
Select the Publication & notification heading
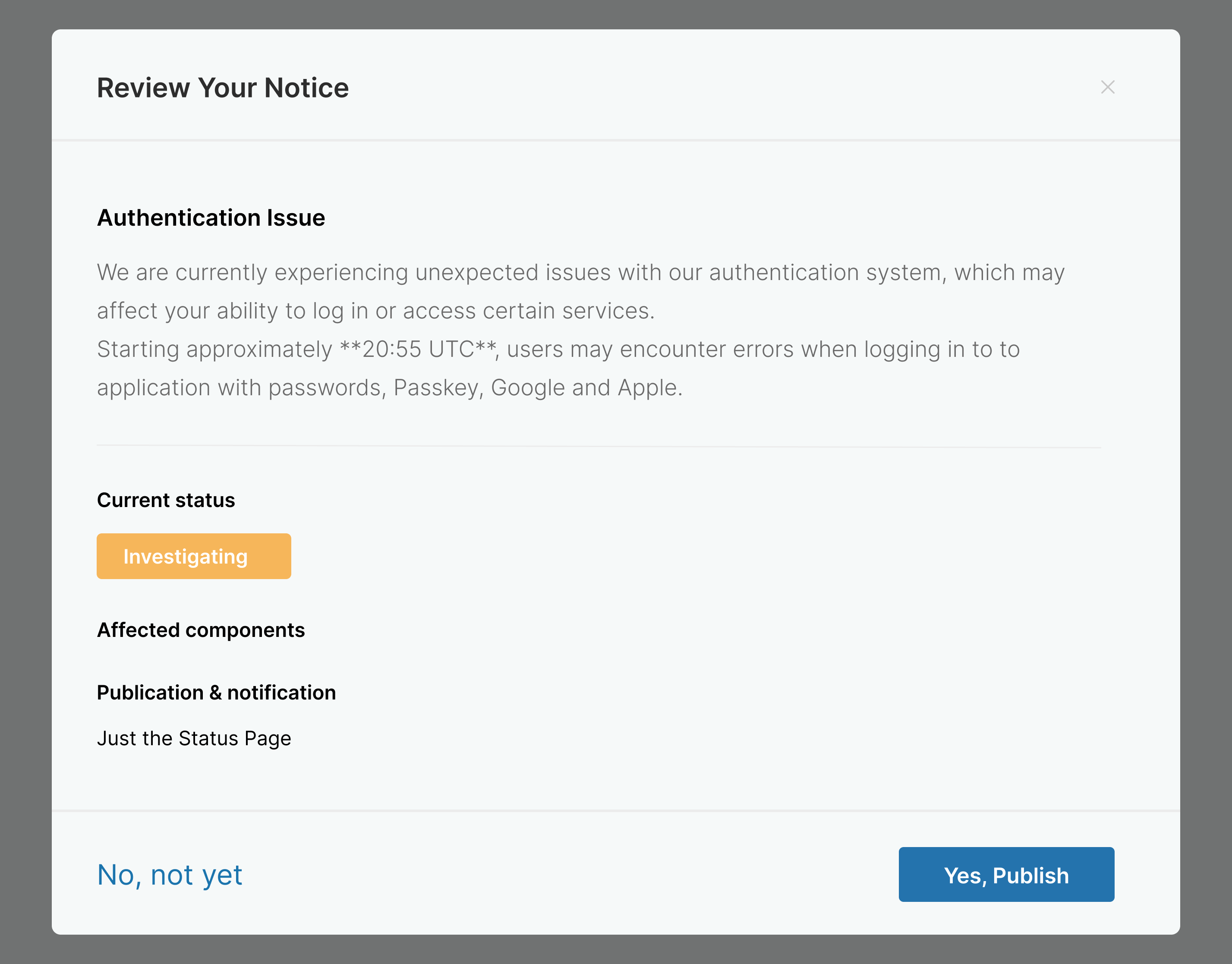point(216,692)
